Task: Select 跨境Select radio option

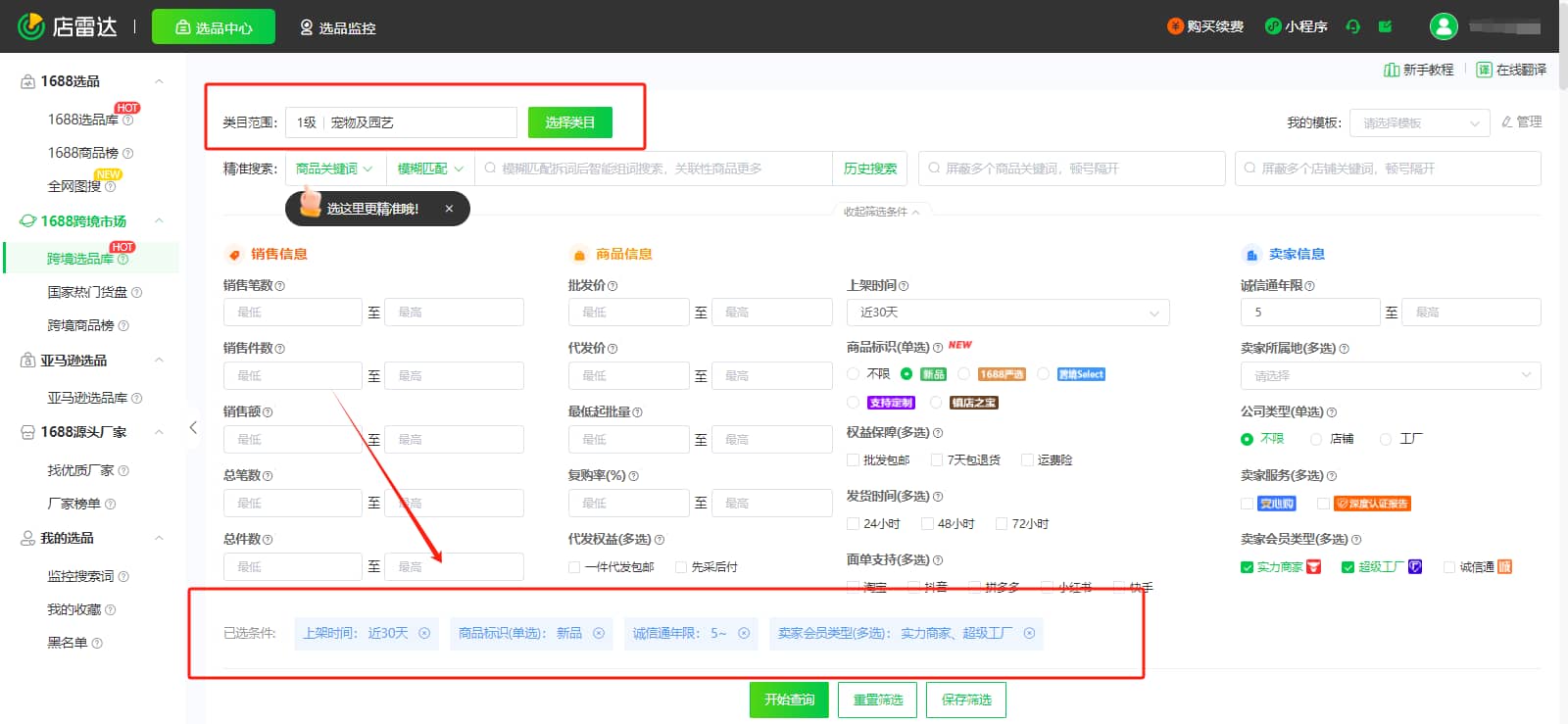Action: click(x=1044, y=374)
